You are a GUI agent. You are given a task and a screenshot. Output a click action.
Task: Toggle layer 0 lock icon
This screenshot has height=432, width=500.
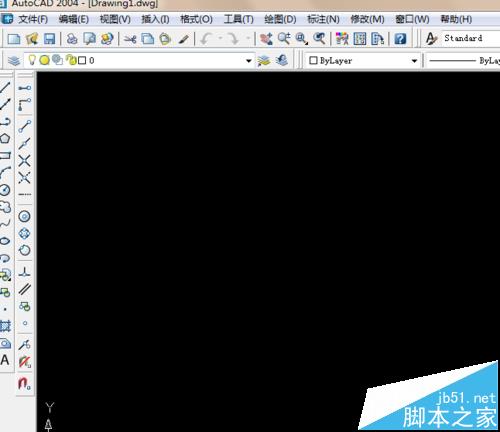pos(71,60)
